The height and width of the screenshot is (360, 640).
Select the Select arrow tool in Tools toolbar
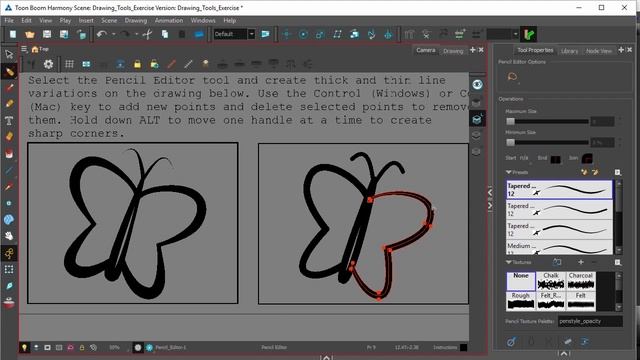[x=9, y=54]
